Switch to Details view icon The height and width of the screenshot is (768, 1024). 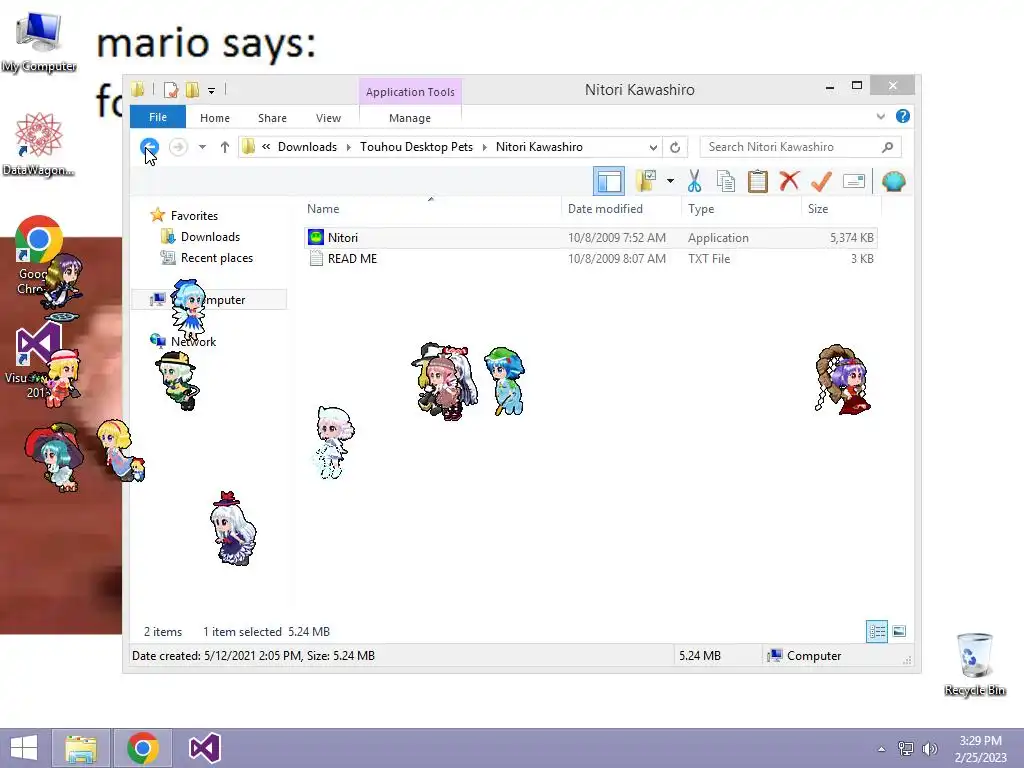coord(876,632)
